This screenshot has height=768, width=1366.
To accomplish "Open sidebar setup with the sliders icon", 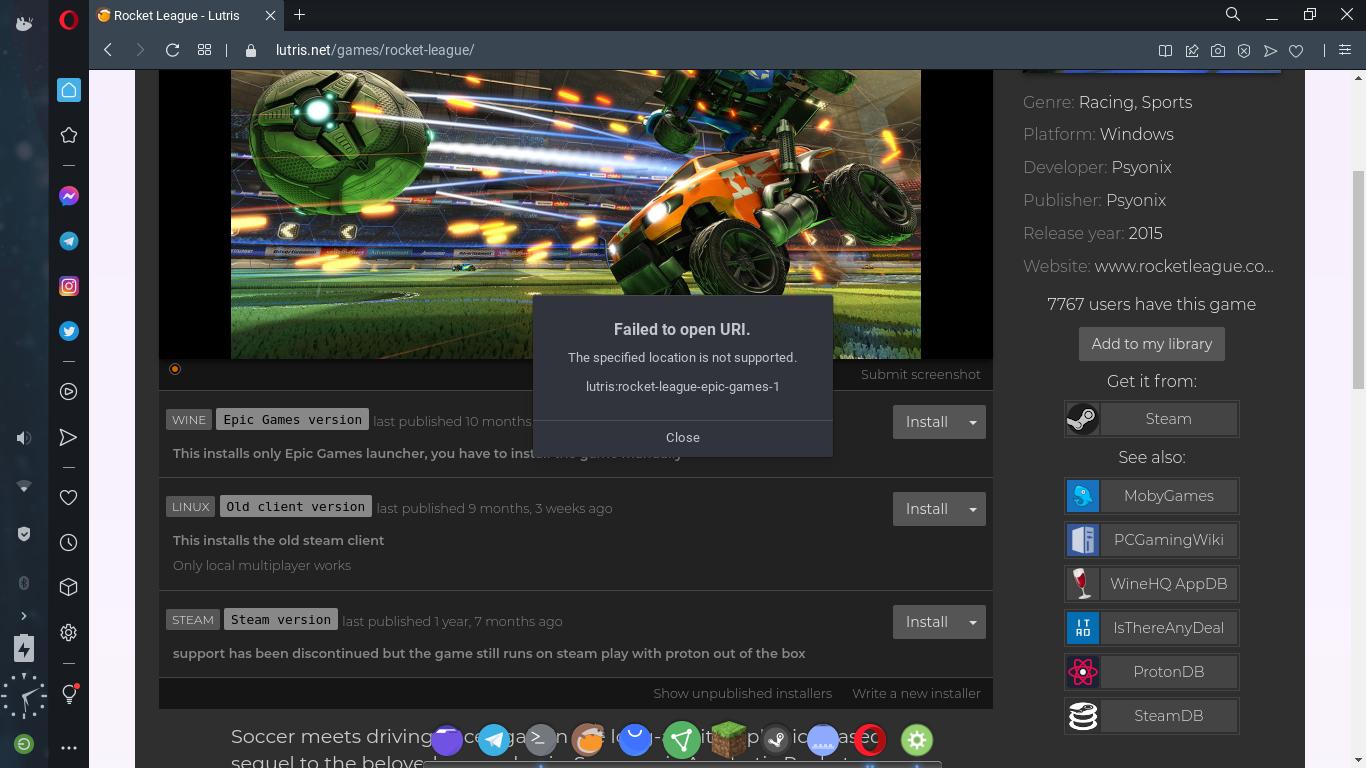I will click(1345, 50).
